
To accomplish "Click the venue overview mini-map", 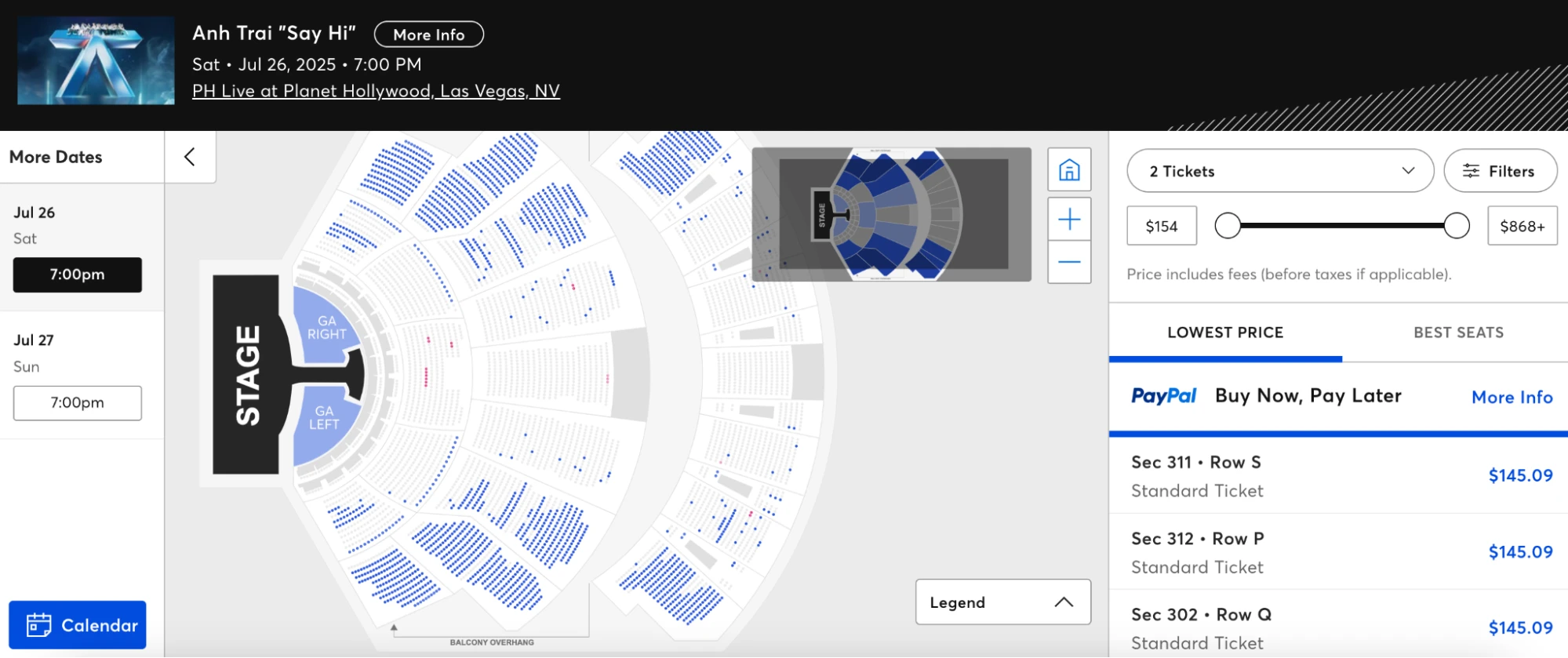I will tap(891, 214).
